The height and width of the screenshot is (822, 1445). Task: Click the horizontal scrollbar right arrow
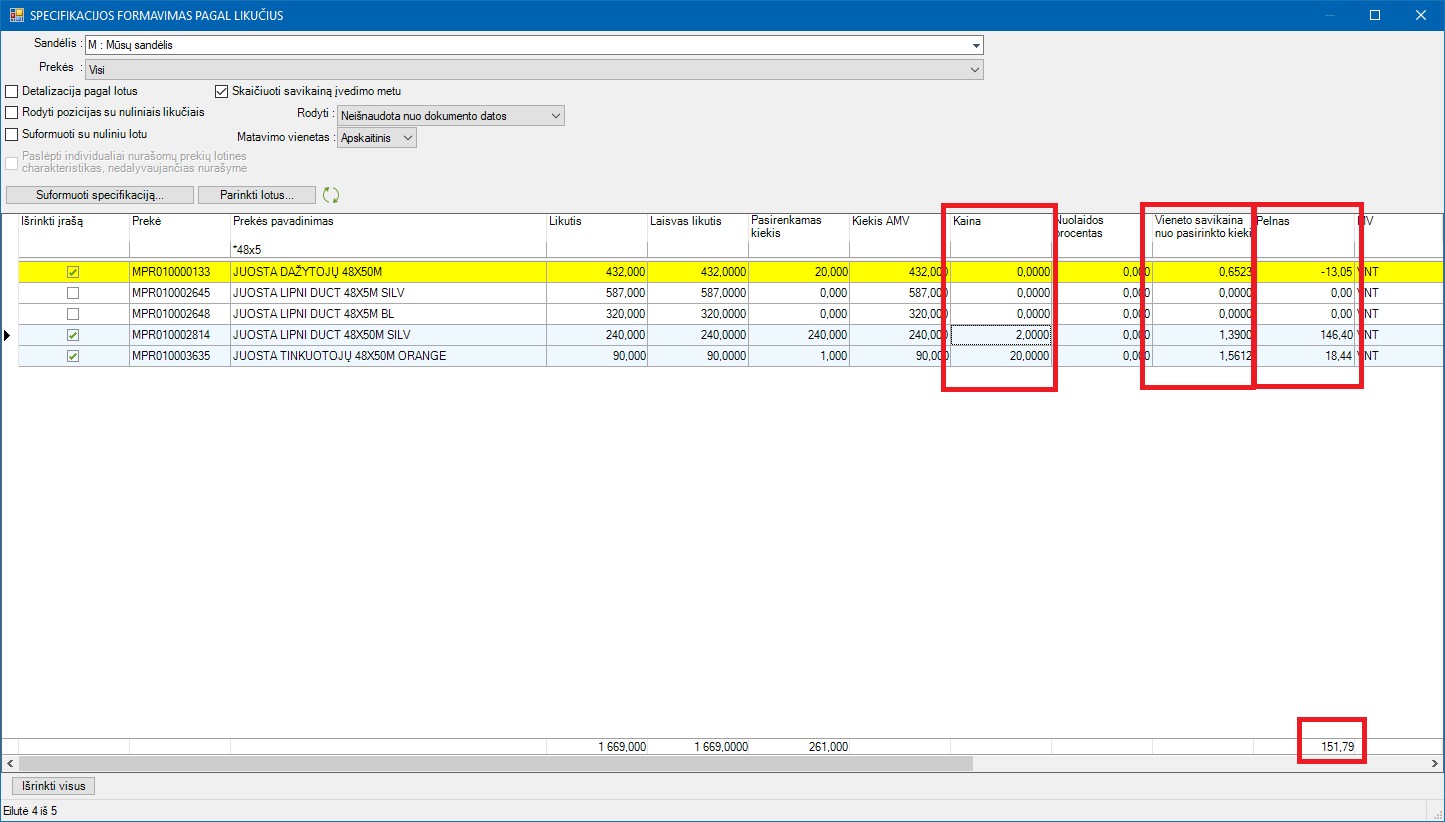(1435, 763)
